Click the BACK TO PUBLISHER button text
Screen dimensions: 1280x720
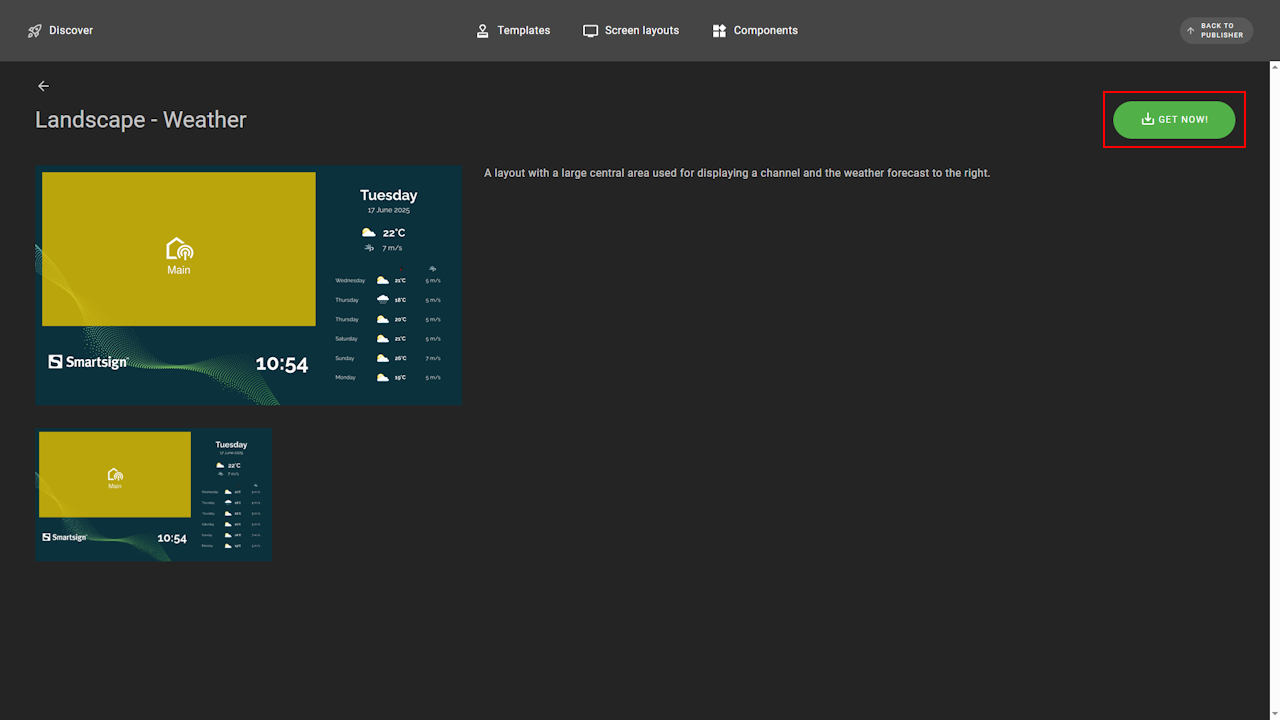pos(1222,31)
